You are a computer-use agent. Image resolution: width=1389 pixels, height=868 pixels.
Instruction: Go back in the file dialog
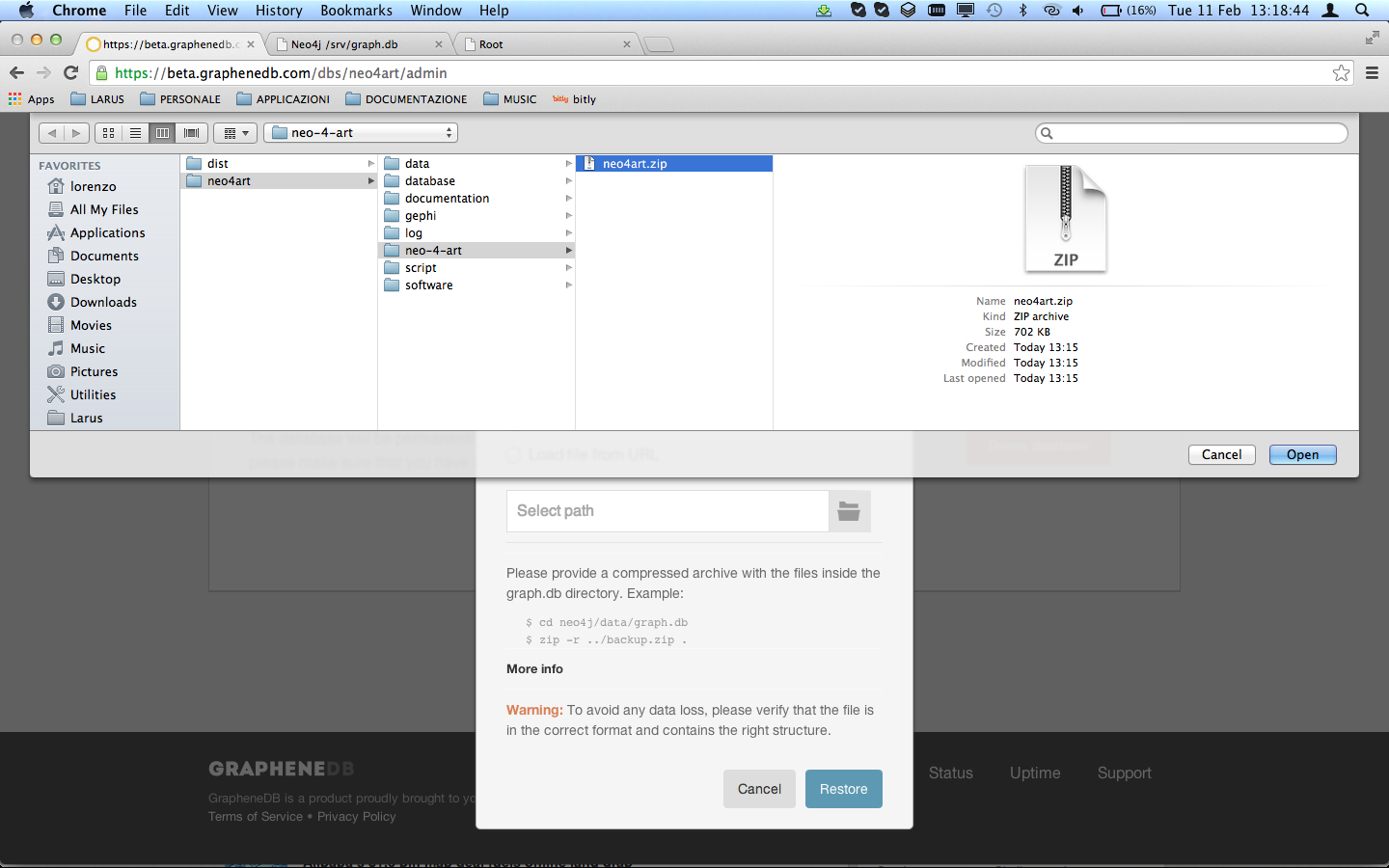click(x=52, y=133)
